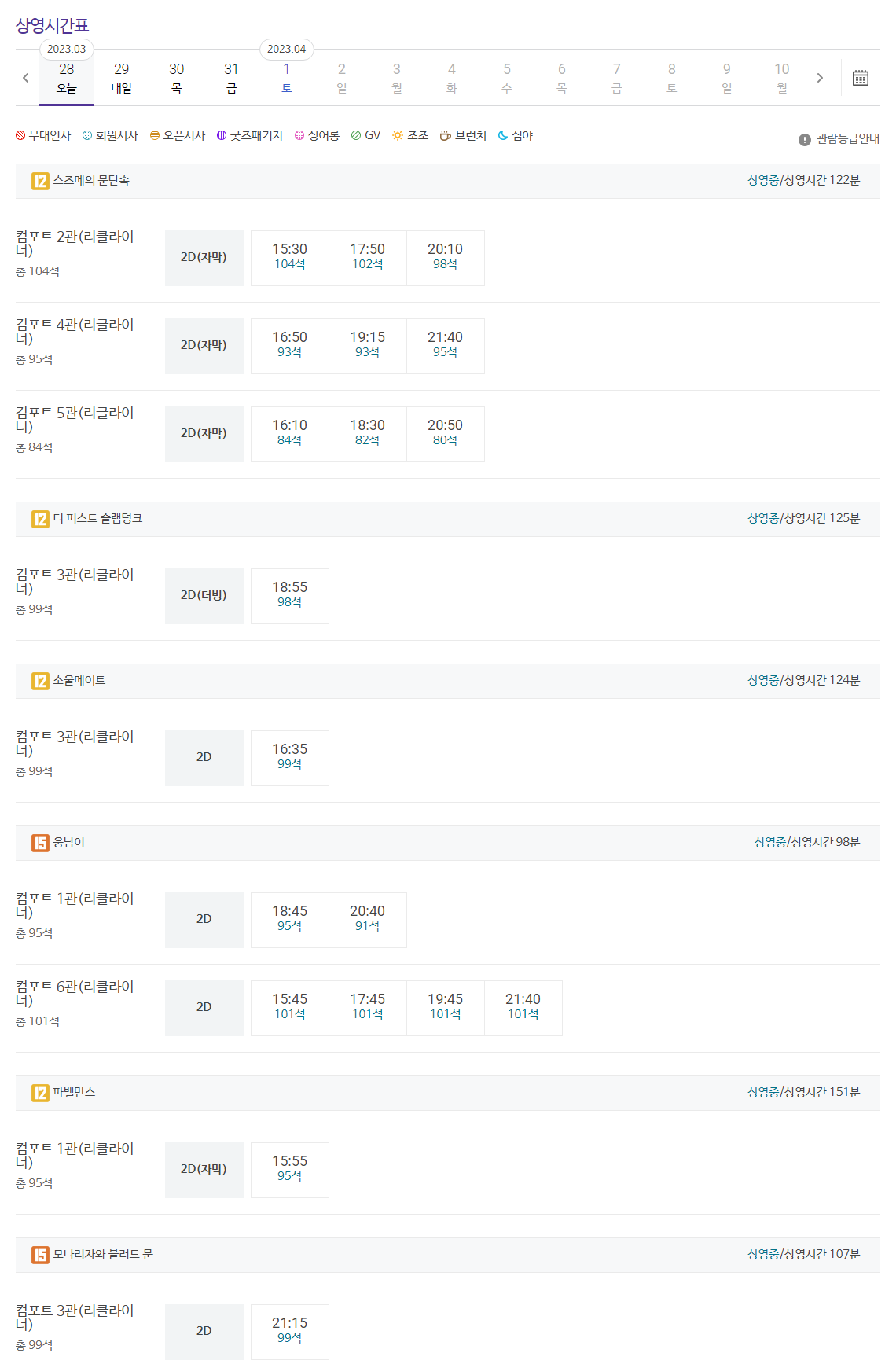This screenshot has height=1364, width=896.
Task: Click the 조조 sun legend icon
Action: pos(398,135)
